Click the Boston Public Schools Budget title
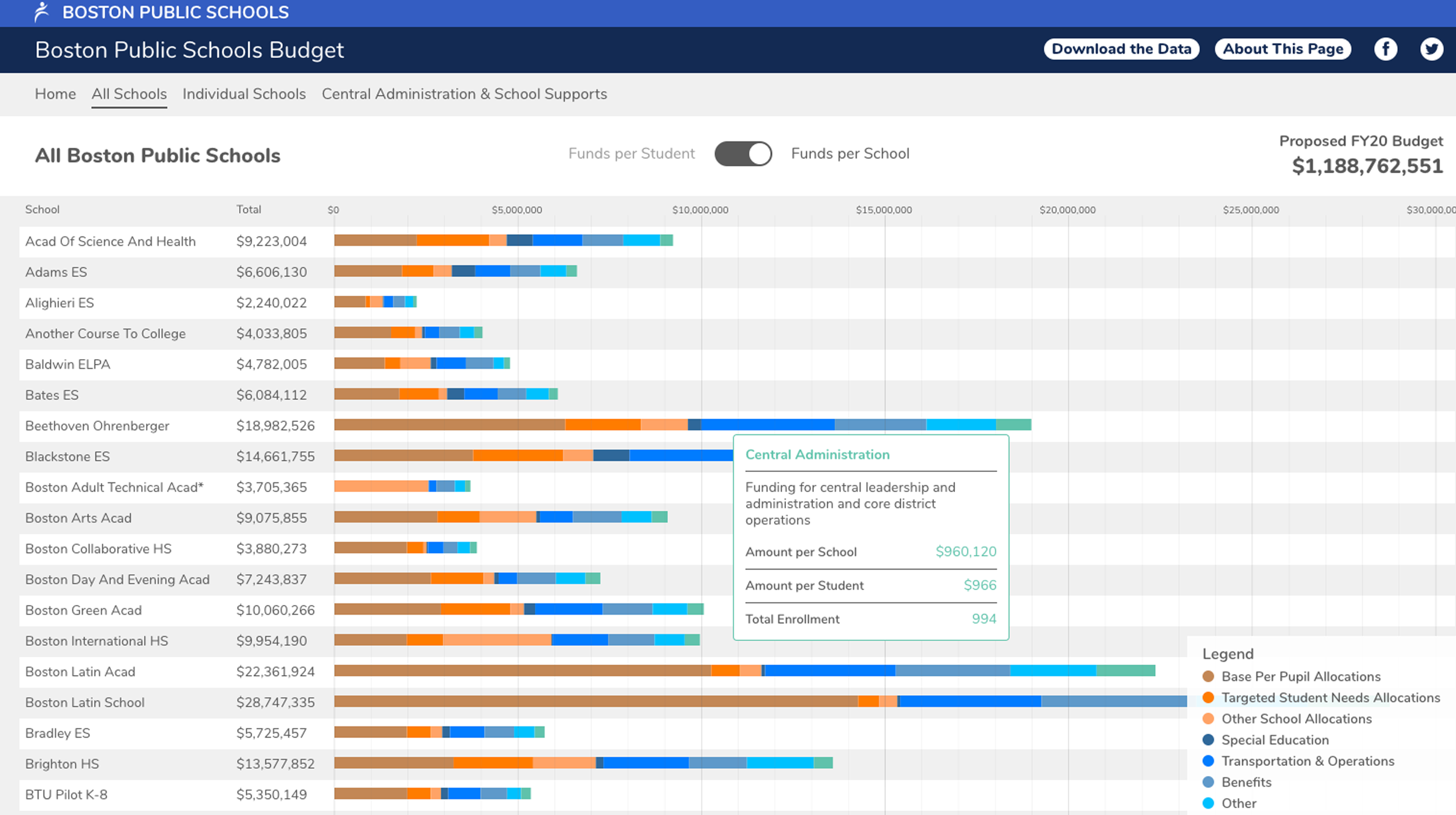1456x815 pixels. pyautogui.click(x=189, y=50)
